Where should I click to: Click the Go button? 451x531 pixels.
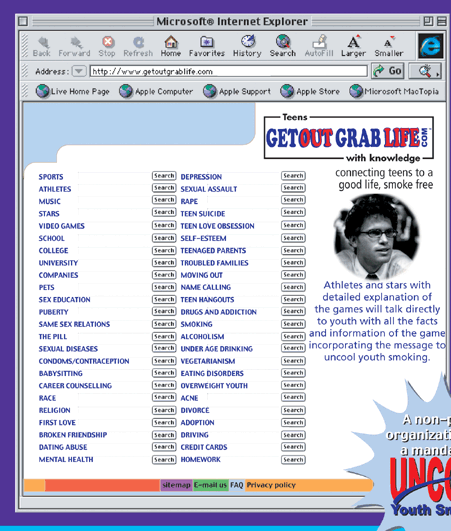tap(388, 71)
